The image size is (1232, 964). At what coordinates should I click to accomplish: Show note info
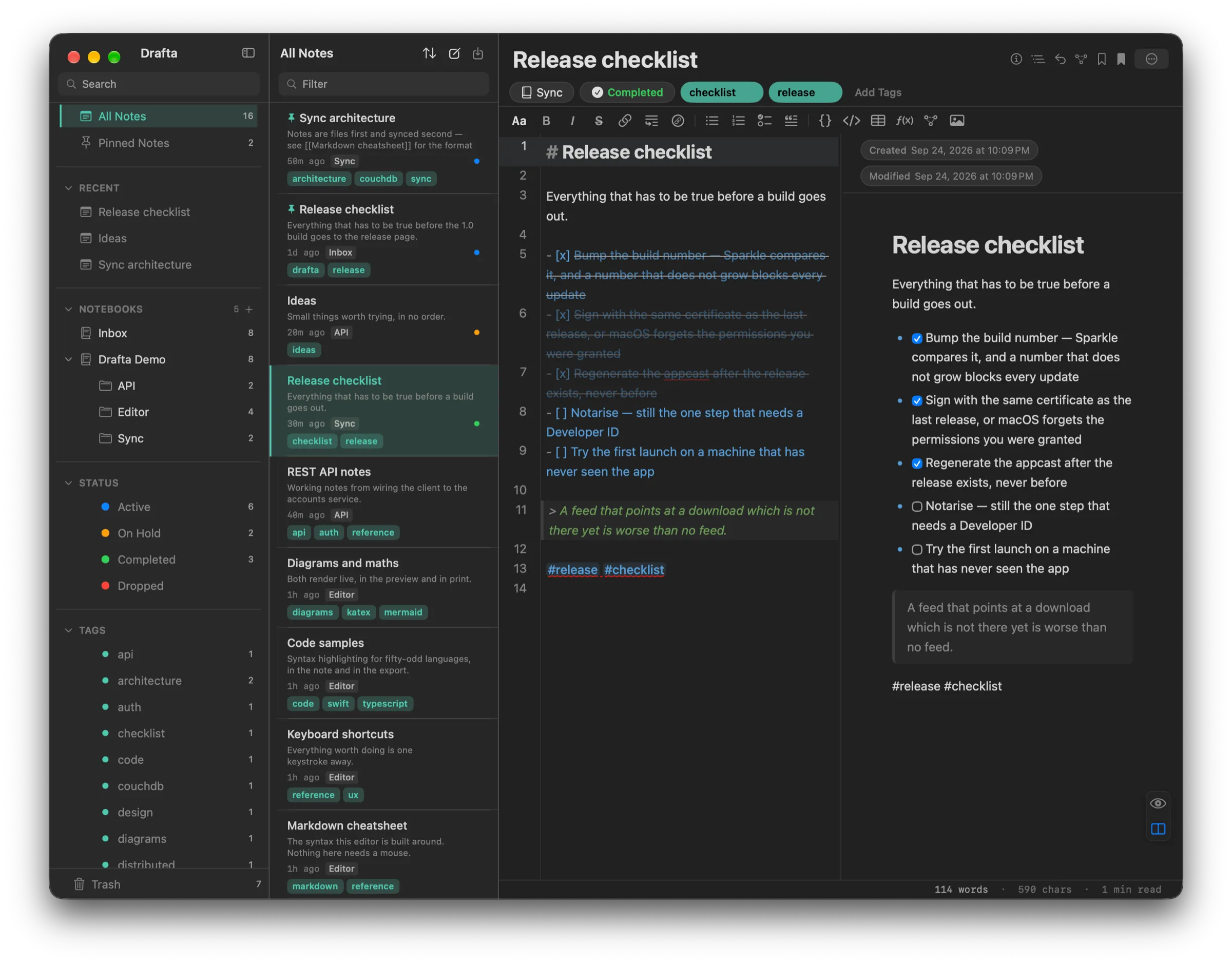click(1016, 59)
